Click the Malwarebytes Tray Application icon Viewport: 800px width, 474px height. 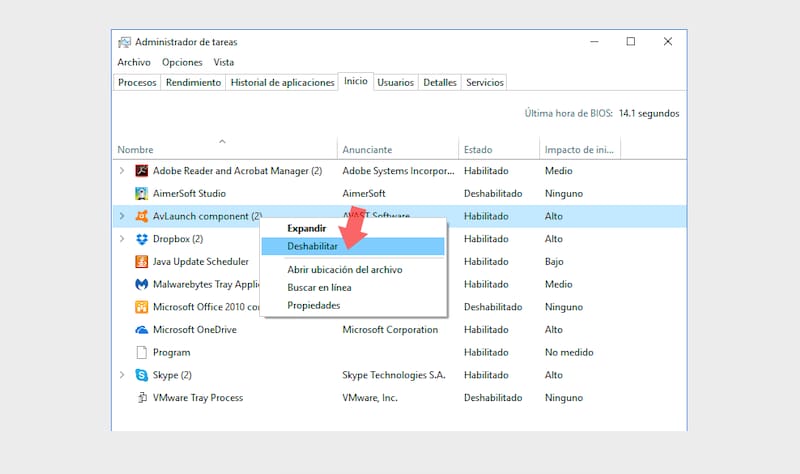pos(141,284)
